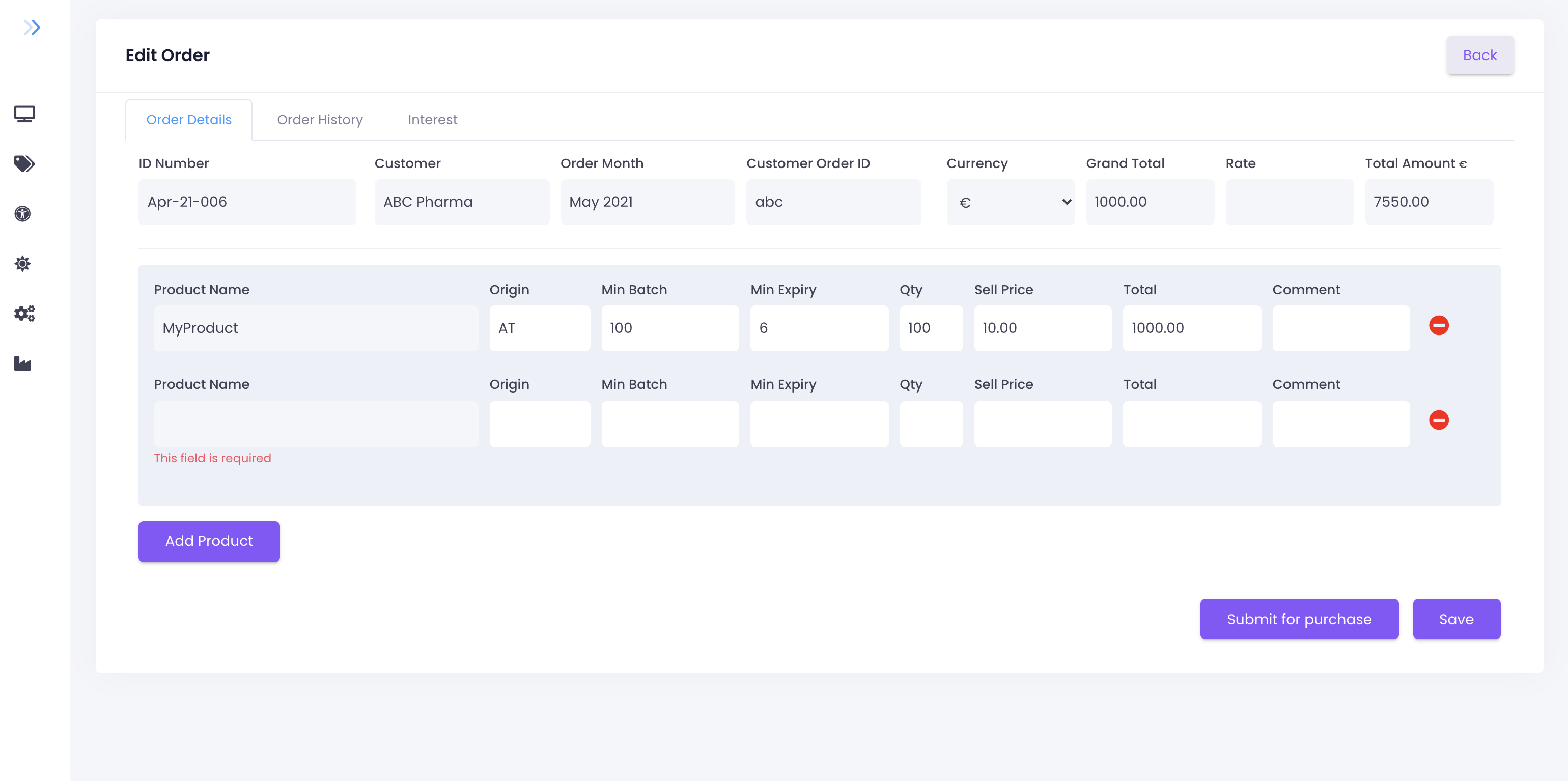Open the Currency dropdown
1568x781 pixels.
1010,202
